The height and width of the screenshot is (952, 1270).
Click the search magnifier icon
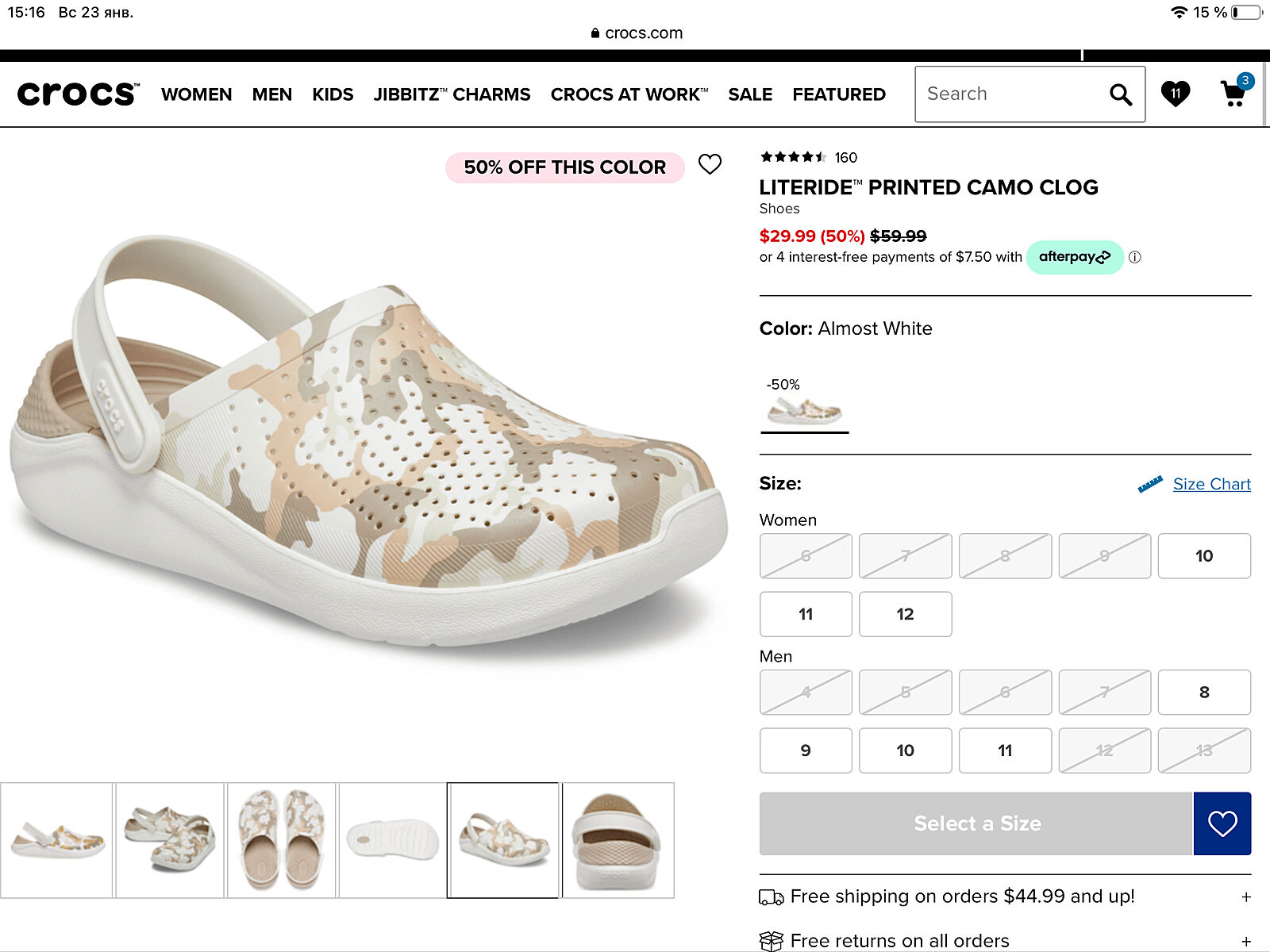[1120, 94]
